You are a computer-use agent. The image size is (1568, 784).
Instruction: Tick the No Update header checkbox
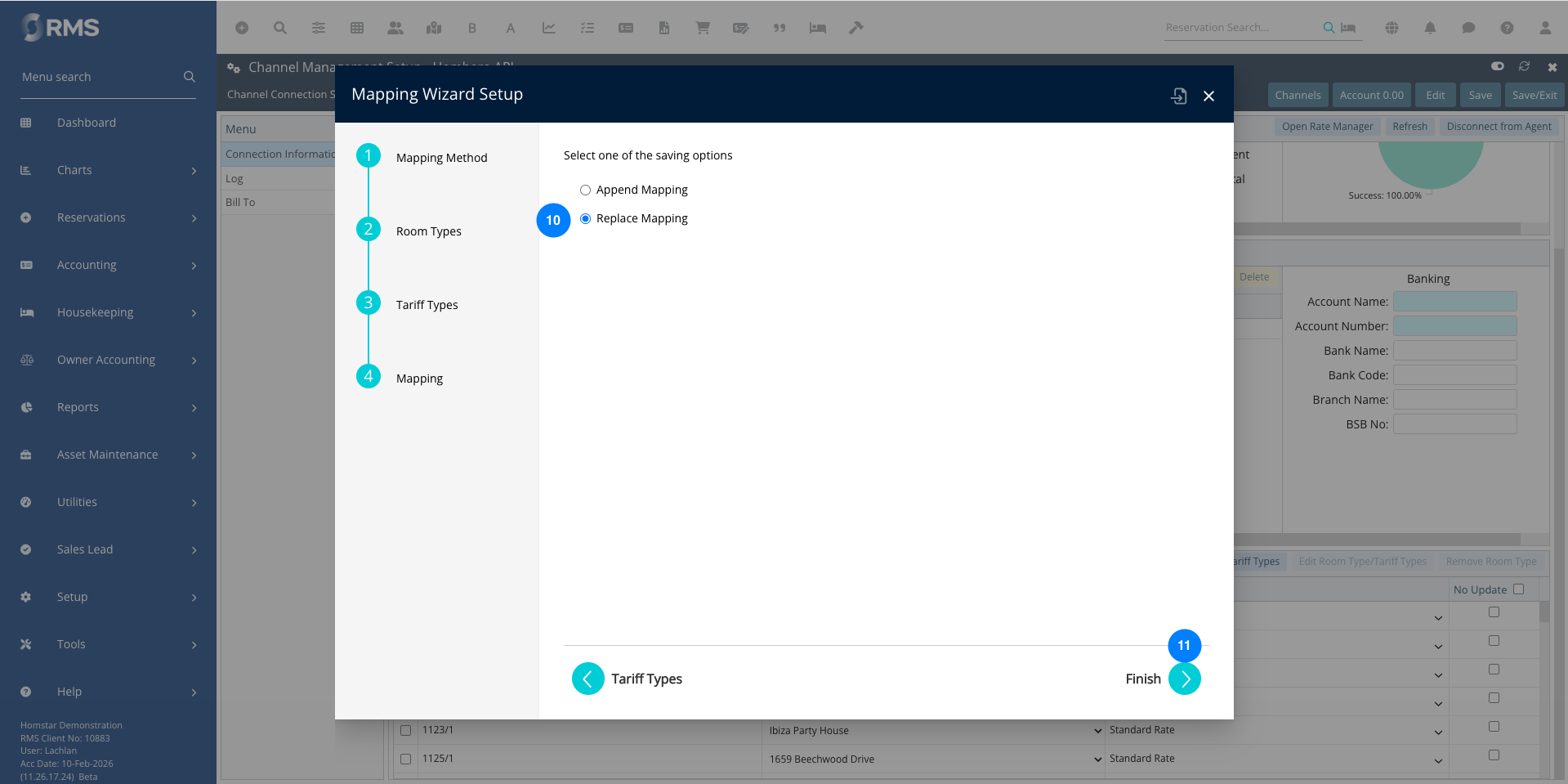click(1518, 589)
